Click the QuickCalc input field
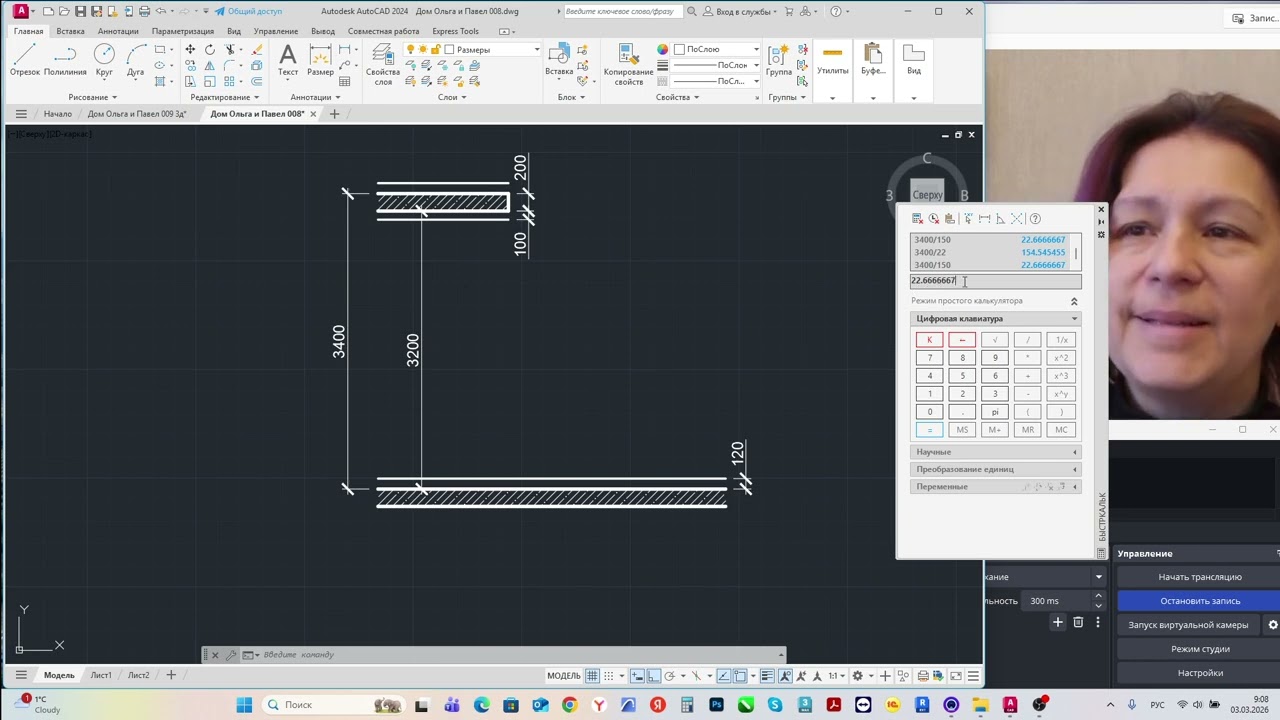The width and height of the screenshot is (1280, 720). coord(995,281)
